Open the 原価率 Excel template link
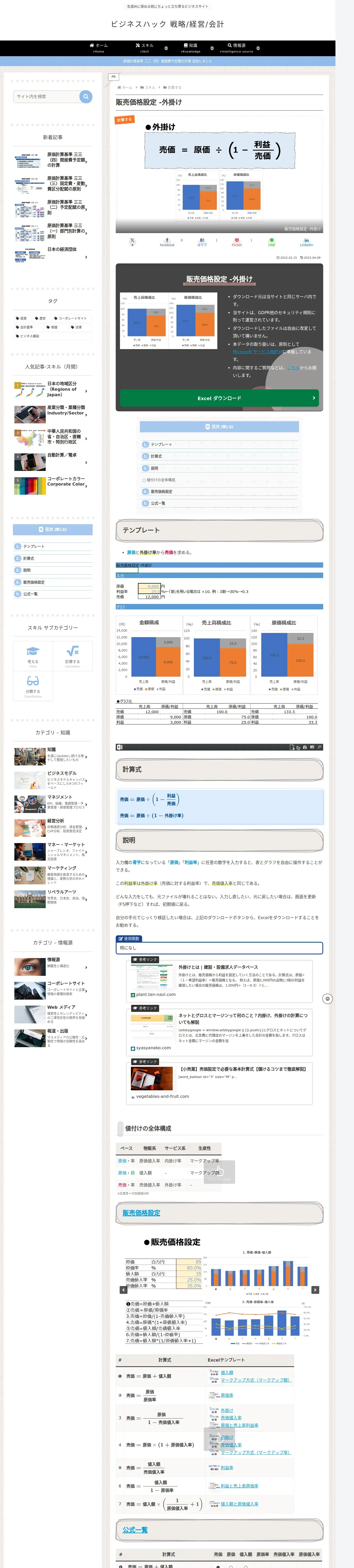Viewport: 354px width, 1568px height. tap(227, 1395)
